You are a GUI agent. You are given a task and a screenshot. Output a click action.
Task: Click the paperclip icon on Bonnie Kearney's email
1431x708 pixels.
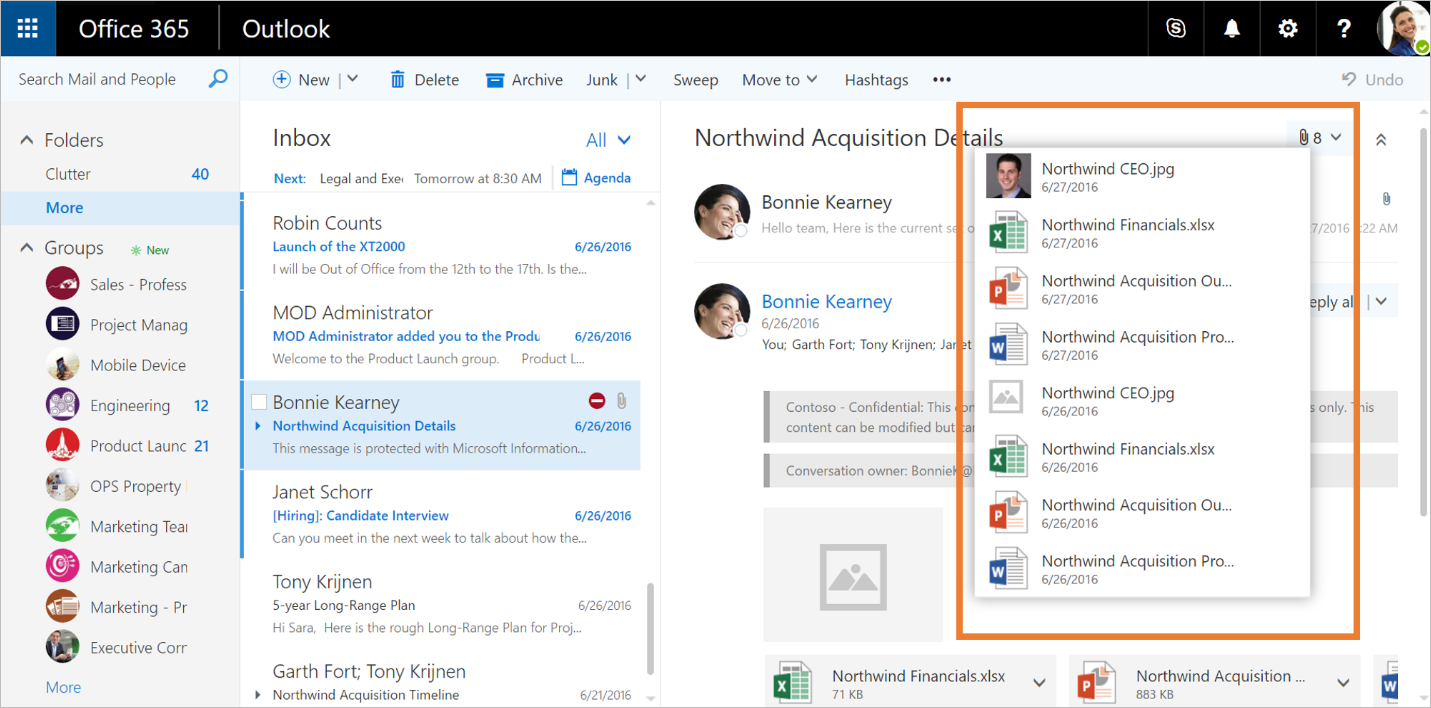click(x=622, y=401)
